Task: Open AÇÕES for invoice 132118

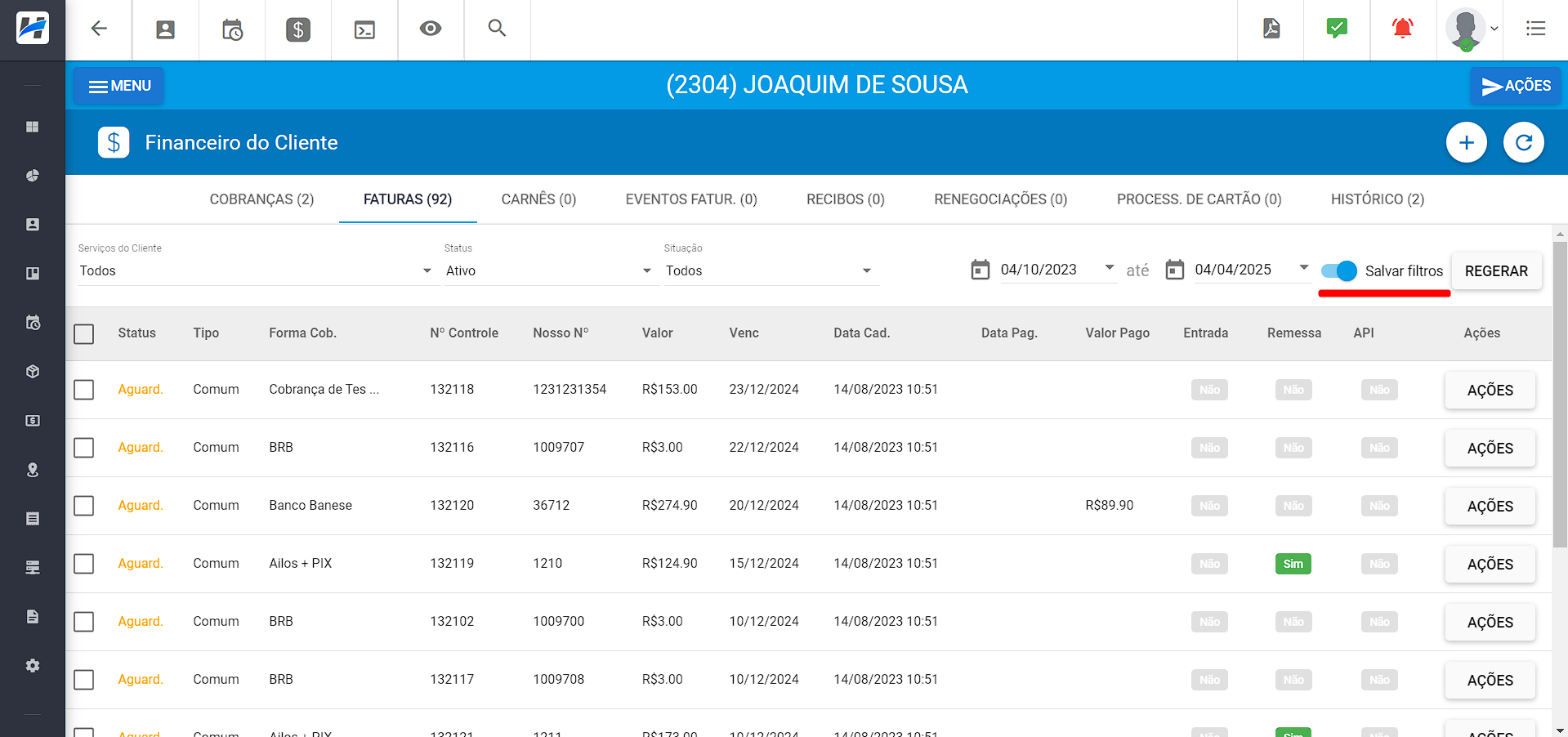Action: 1490,391
